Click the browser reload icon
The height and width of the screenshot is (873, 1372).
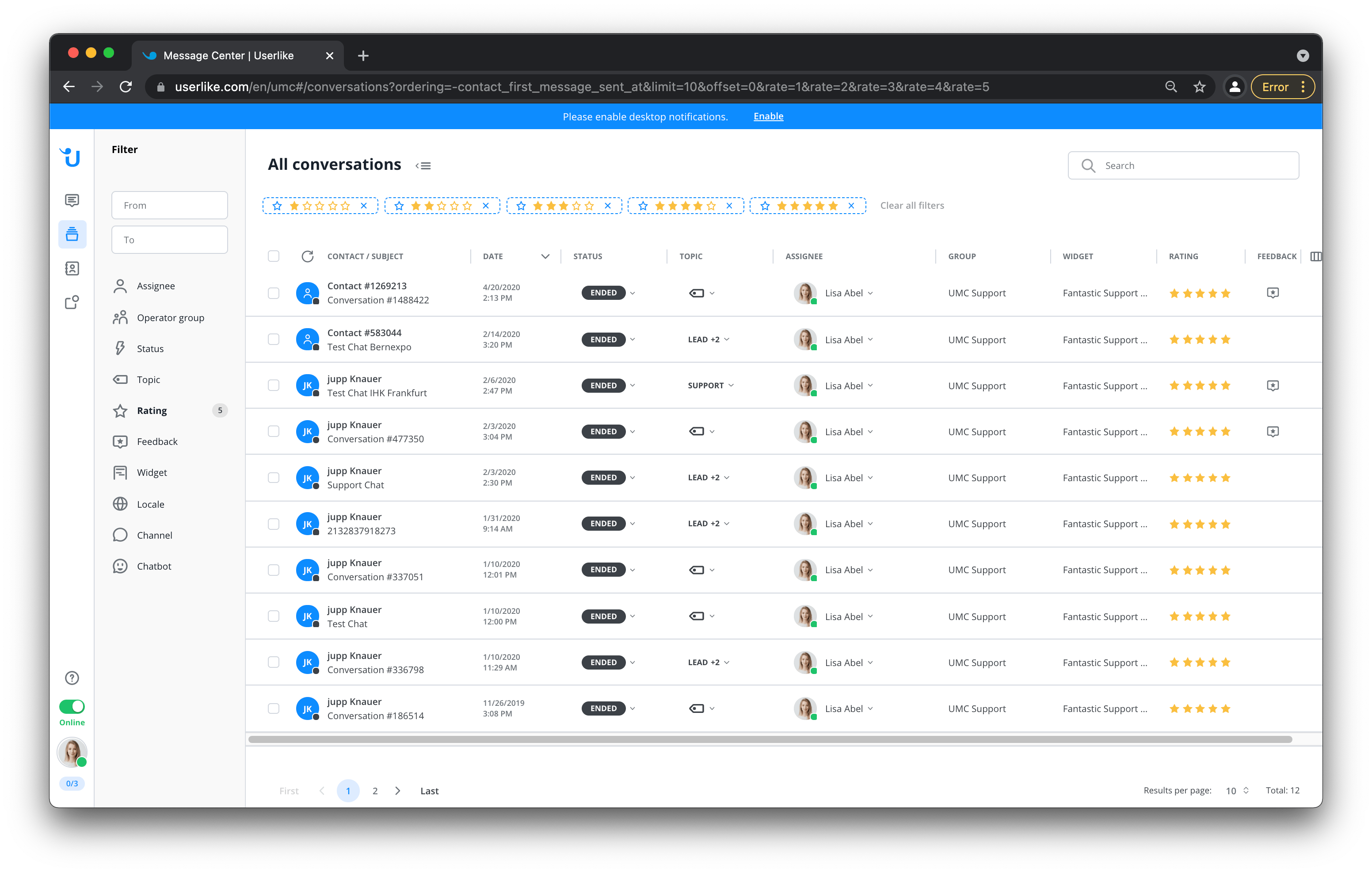[x=126, y=87]
